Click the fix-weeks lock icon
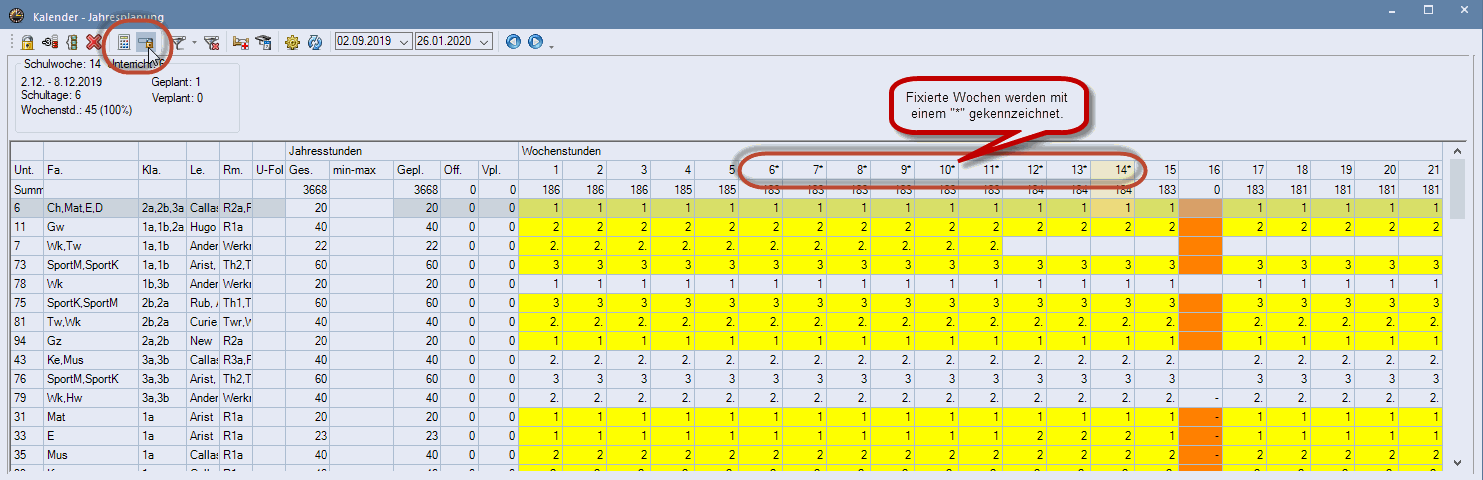Viewport: 1483px width, 480px height. point(146,42)
